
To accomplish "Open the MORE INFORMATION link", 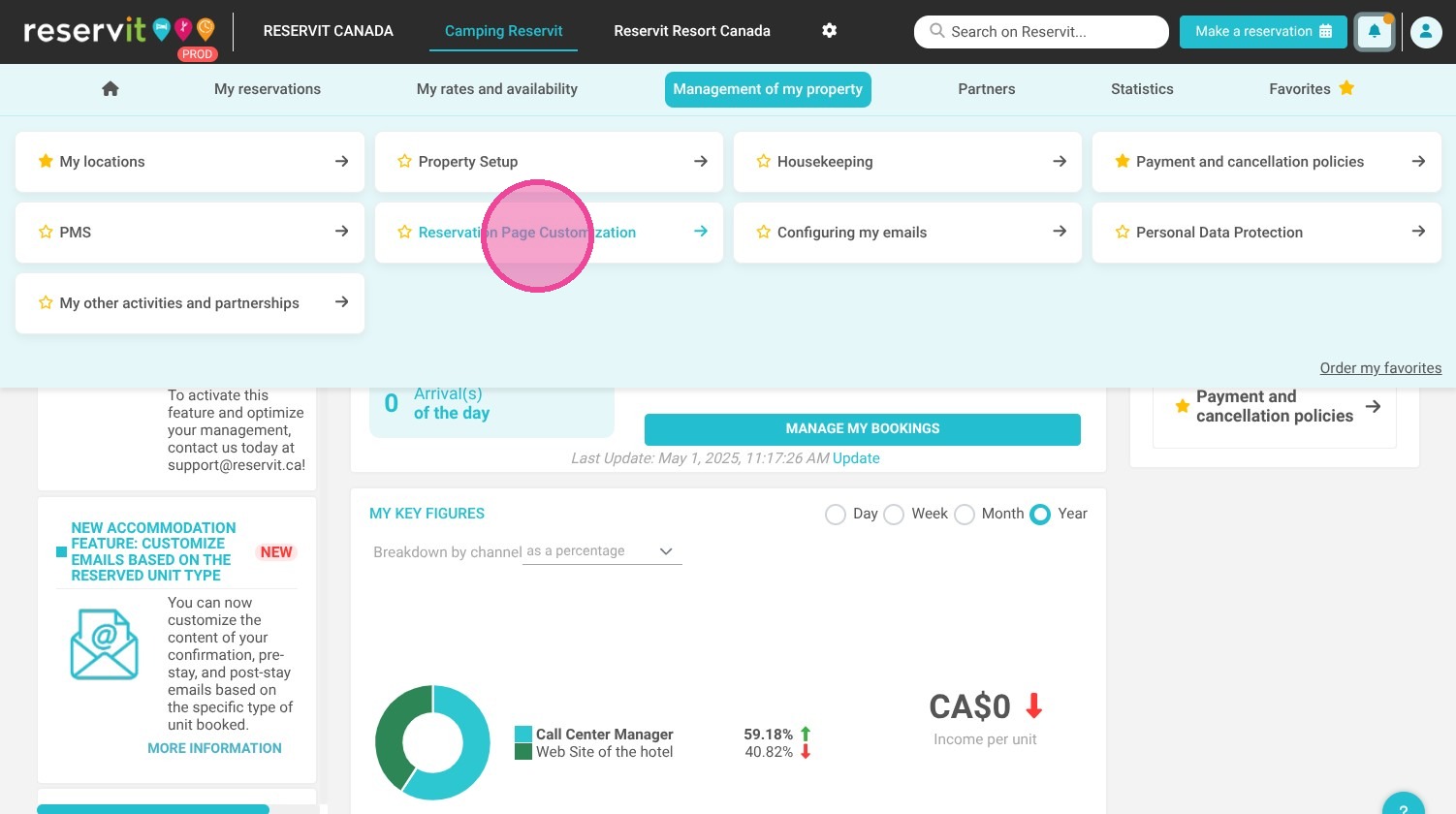I will coord(214,748).
